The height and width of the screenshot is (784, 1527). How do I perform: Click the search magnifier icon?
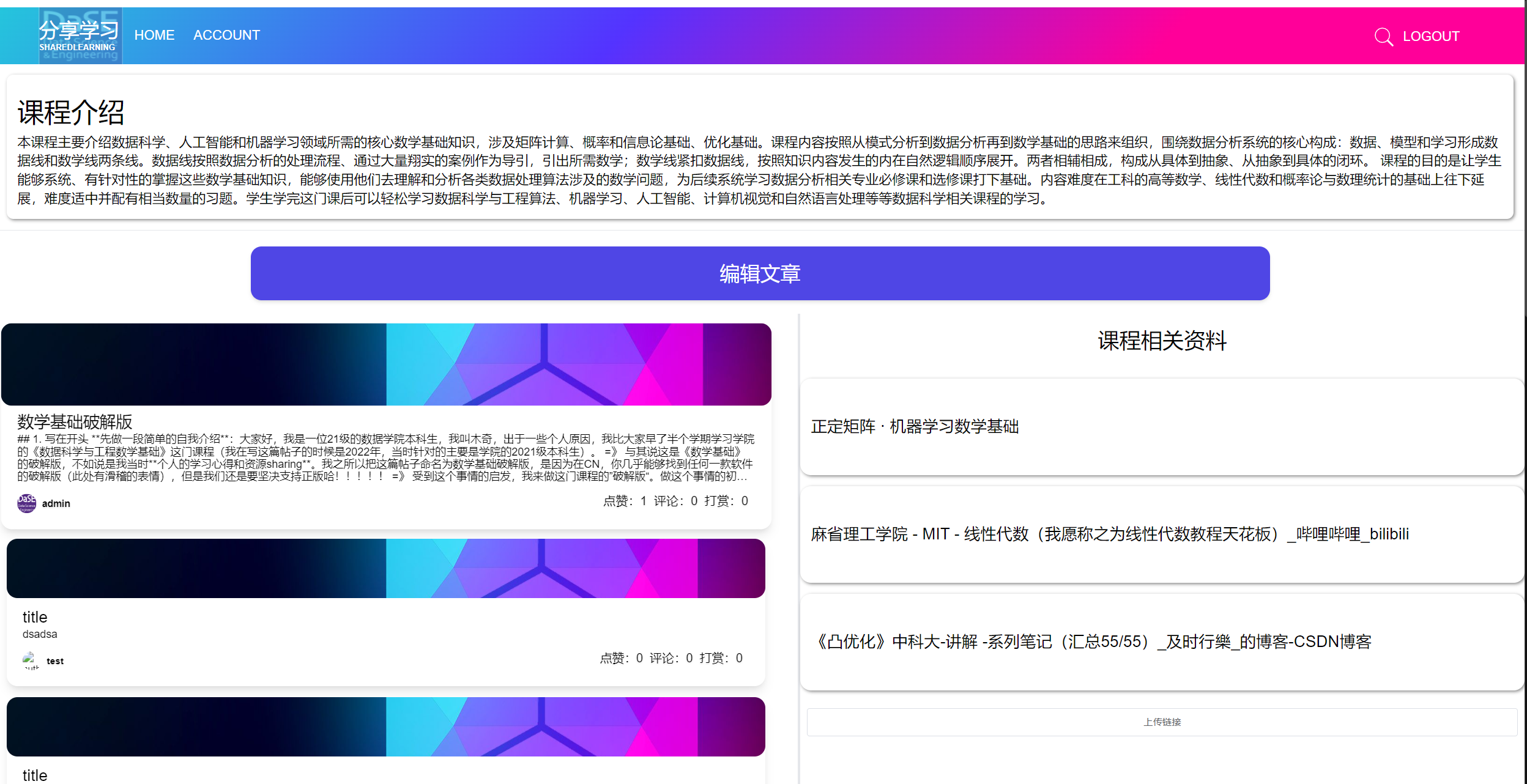click(1383, 37)
